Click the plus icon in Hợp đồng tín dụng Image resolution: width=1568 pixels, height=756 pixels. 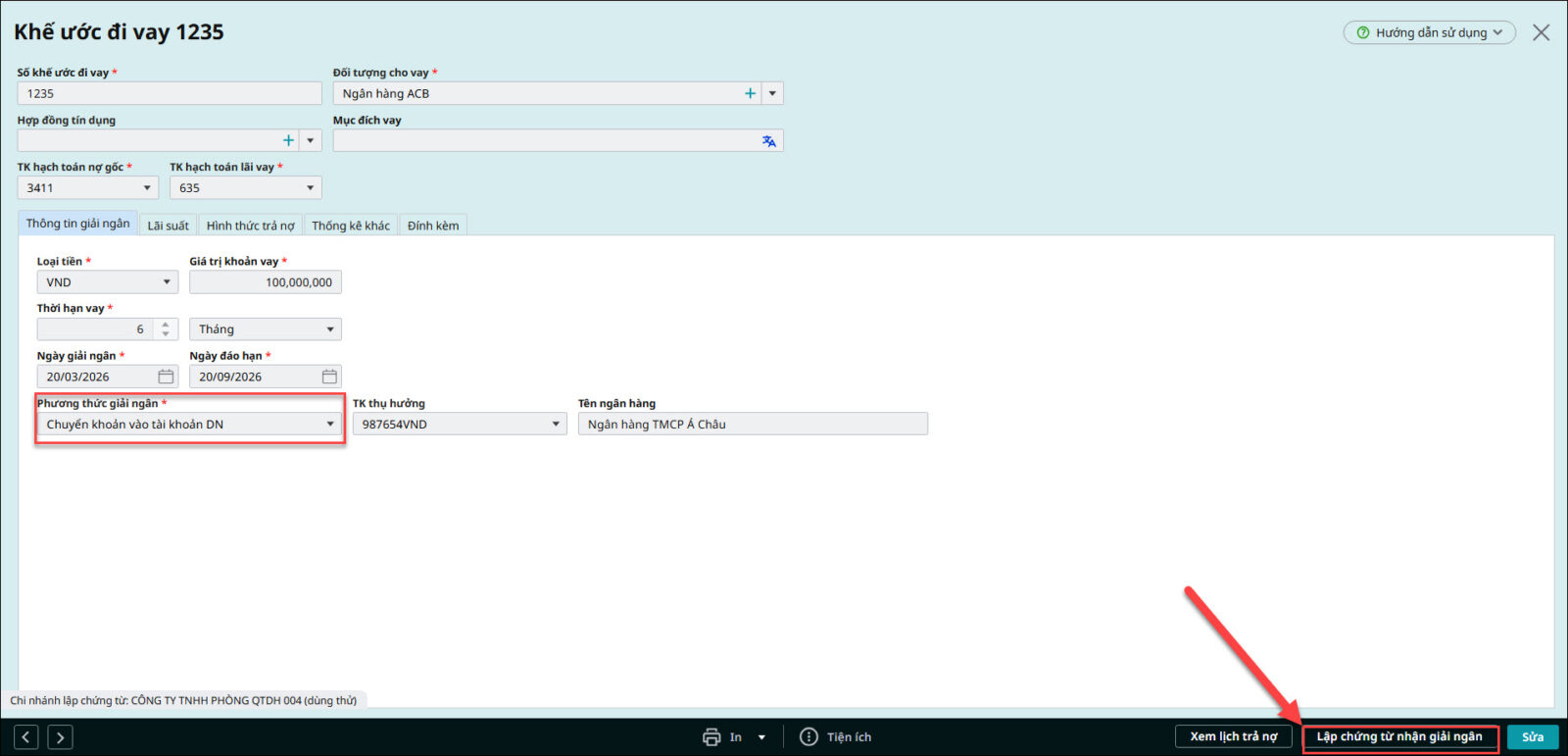(x=288, y=140)
